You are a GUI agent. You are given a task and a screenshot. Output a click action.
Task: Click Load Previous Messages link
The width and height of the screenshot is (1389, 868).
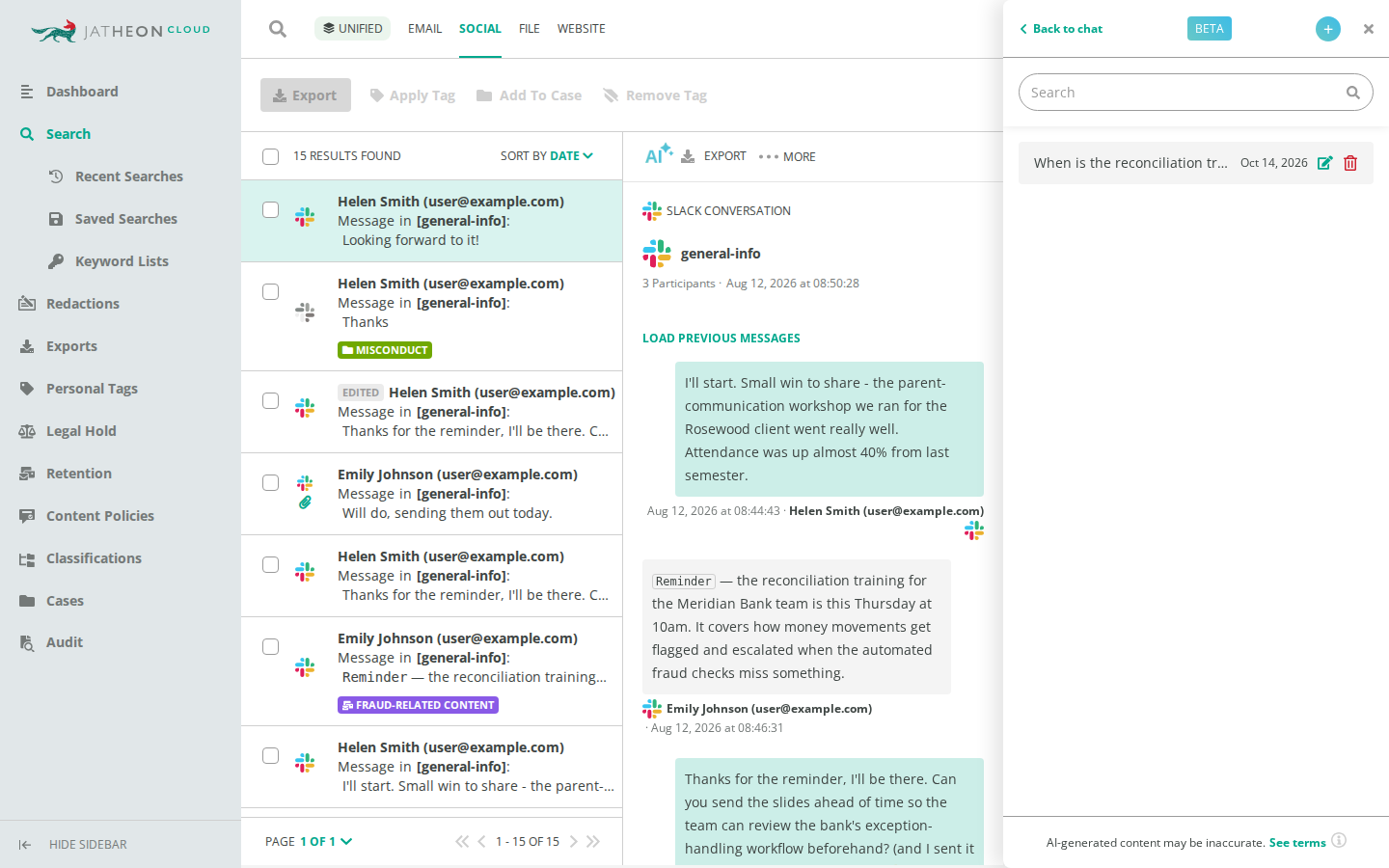(722, 339)
